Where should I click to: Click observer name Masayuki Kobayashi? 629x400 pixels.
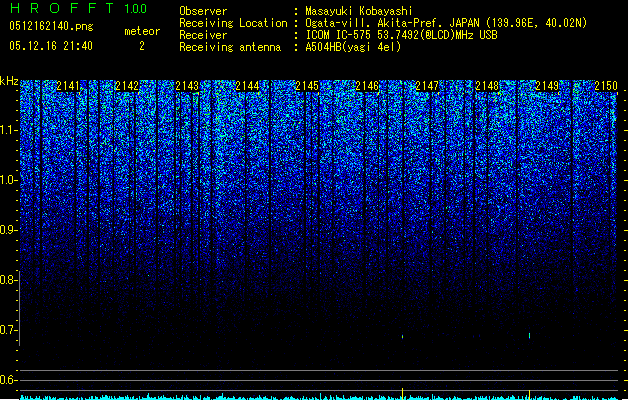(x=359, y=11)
